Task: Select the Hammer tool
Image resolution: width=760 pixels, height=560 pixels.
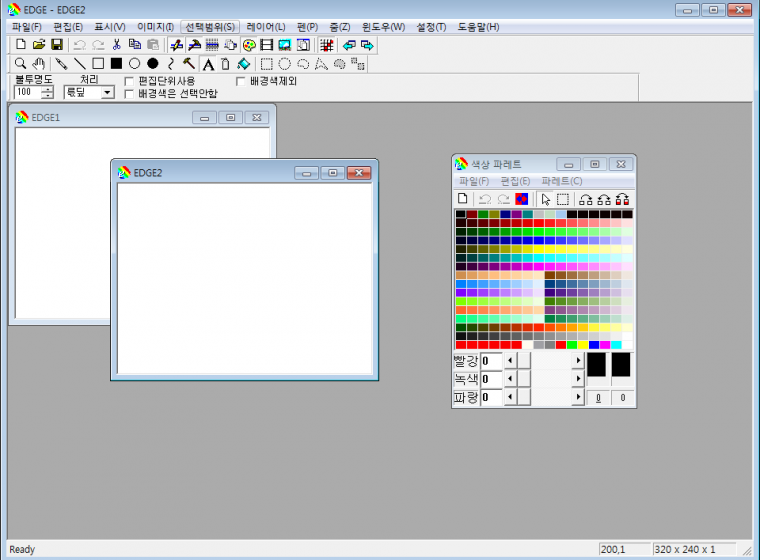Action: pyautogui.click(x=189, y=64)
